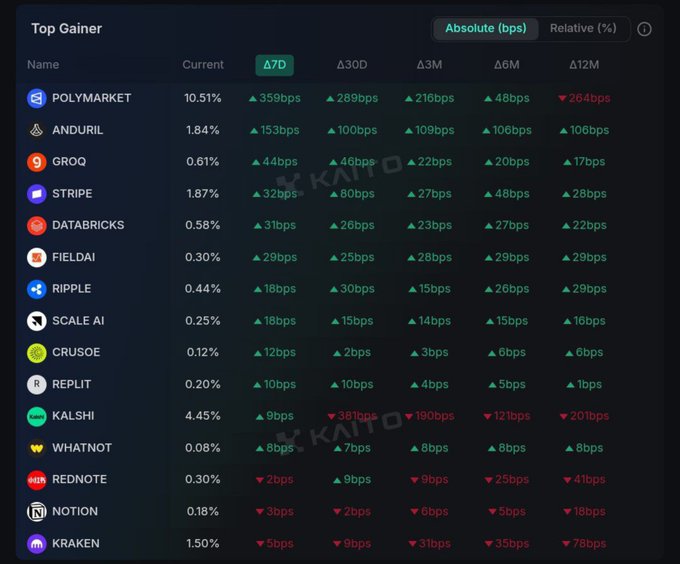The image size is (680, 564).
Task: Open the RIPPLE row name
Action: click(x=72, y=289)
